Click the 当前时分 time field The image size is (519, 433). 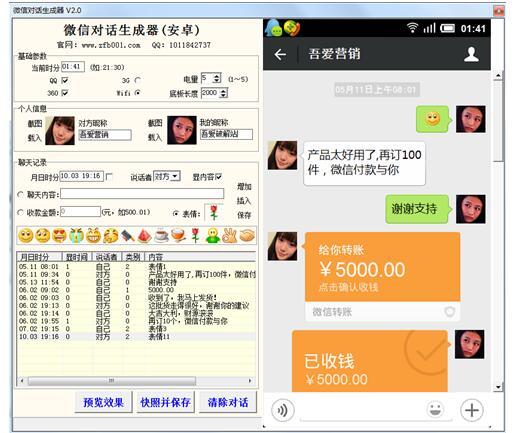(x=73, y=67)
